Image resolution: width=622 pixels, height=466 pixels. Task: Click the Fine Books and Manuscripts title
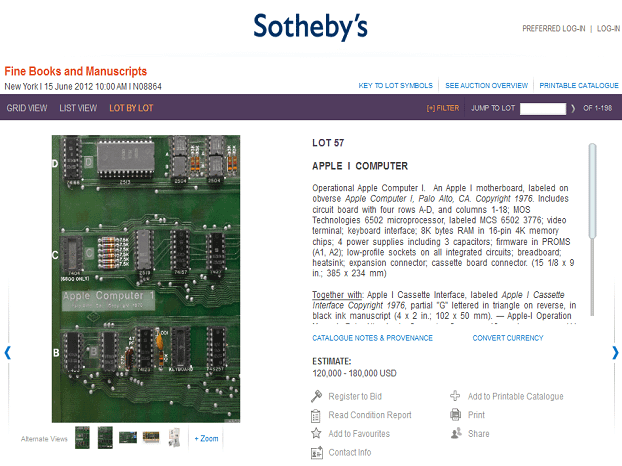[75, 71]
